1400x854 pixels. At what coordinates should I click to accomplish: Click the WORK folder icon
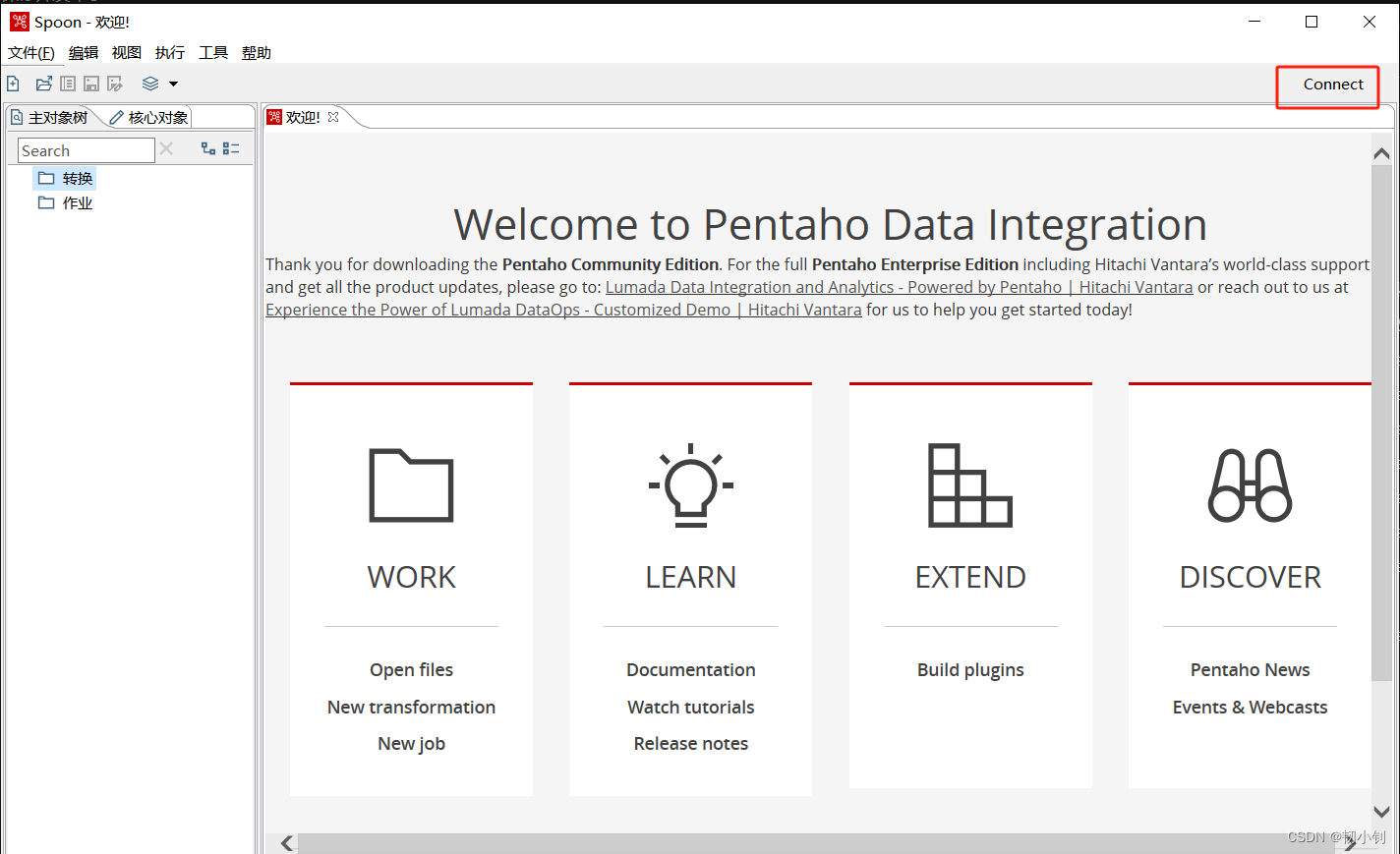pos(411,484)
